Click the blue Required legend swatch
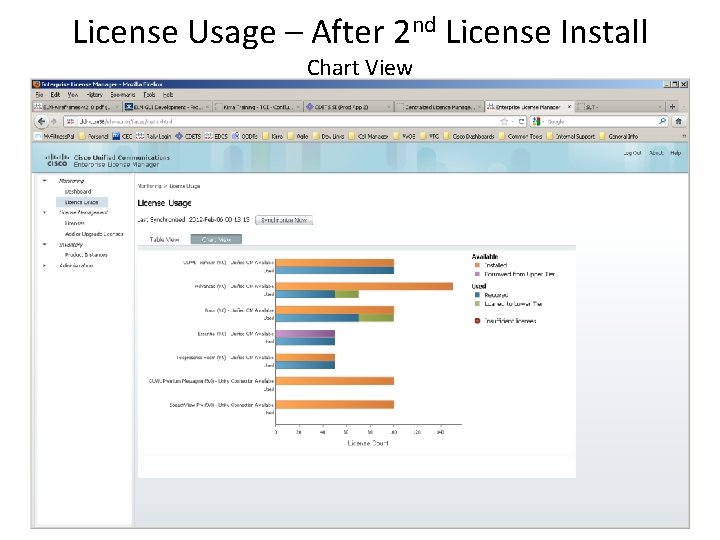Viewport: 720px width, 540px height. tap(477, 295)
